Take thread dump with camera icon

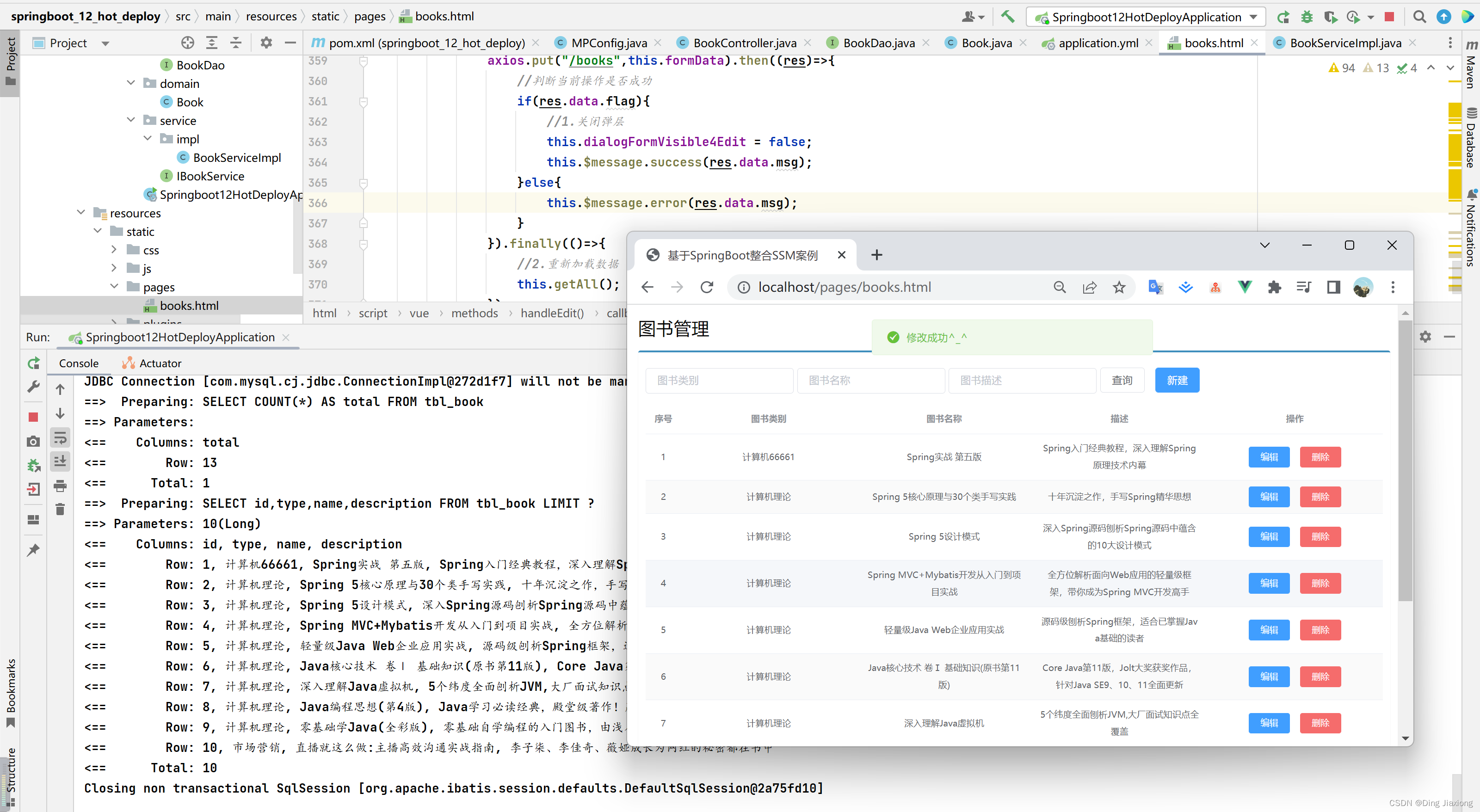click(x=33, y=441)
